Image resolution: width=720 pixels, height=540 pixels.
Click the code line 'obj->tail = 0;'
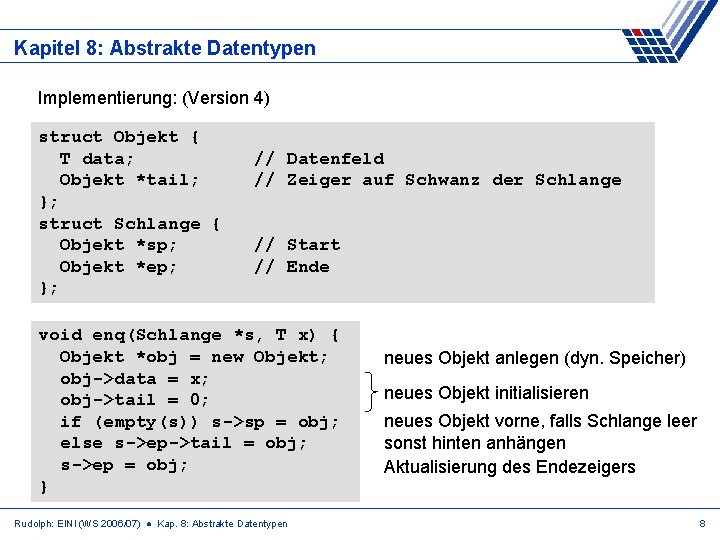pyautogui.click(x=134, y=400)
